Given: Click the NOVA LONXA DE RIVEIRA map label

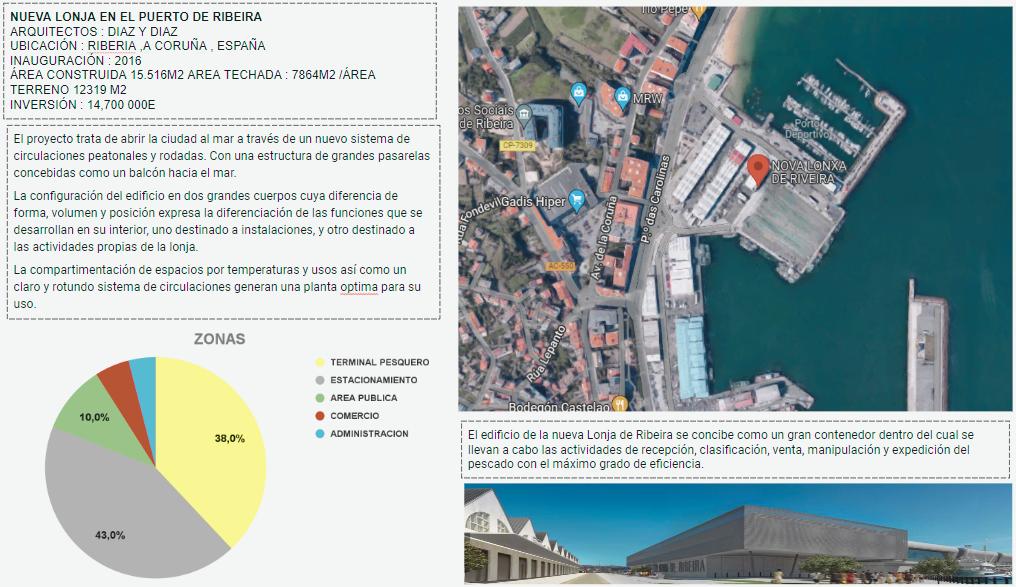Looking at the screenshot, I should 809,172.
